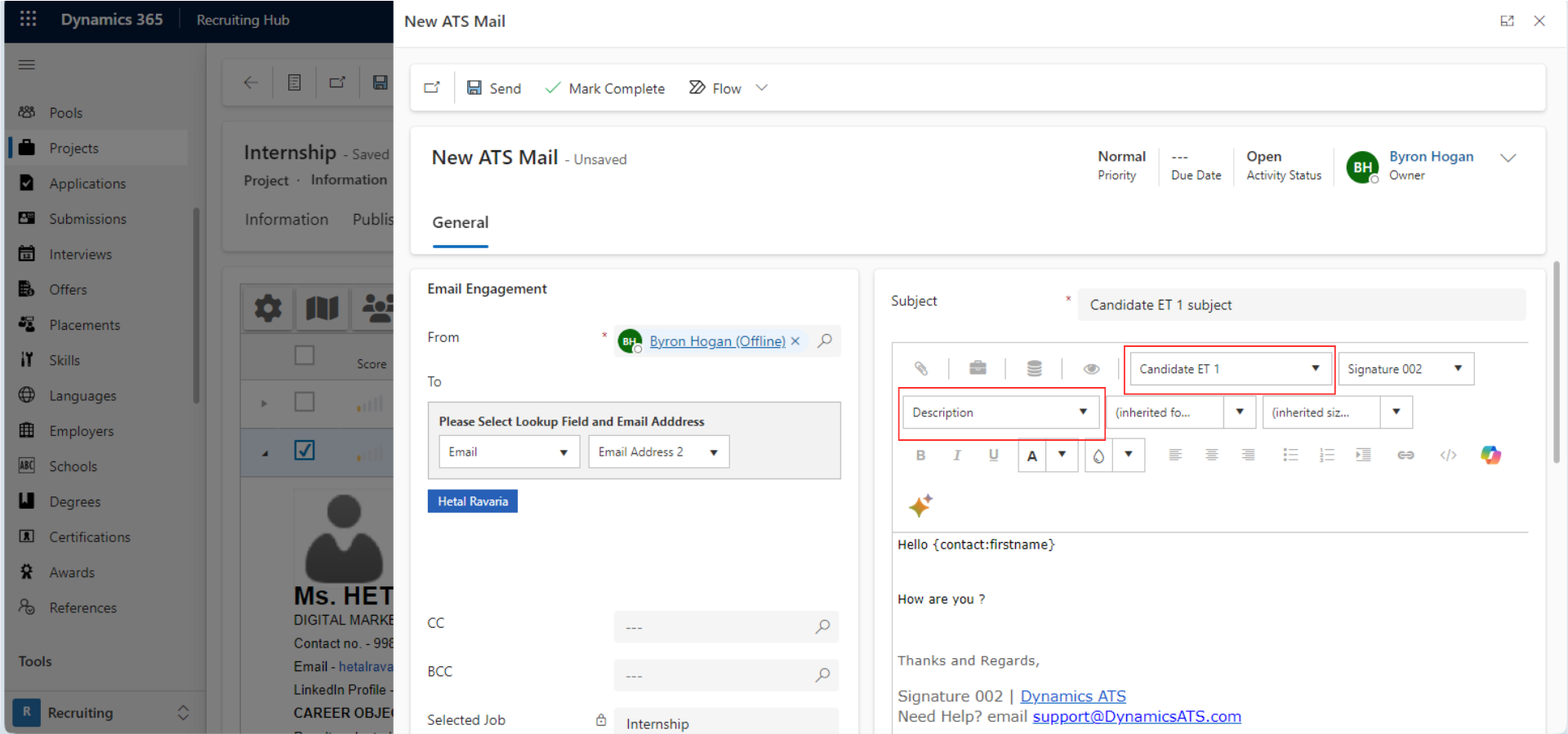Open the Email Address 2 dropdown
Viewport: 1568px width, 734px height.
[x=659, y=452]
